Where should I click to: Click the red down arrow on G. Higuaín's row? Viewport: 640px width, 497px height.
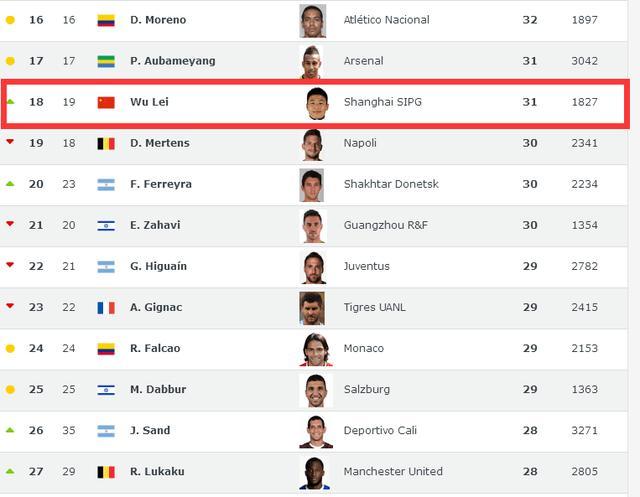tap(10, 265)
